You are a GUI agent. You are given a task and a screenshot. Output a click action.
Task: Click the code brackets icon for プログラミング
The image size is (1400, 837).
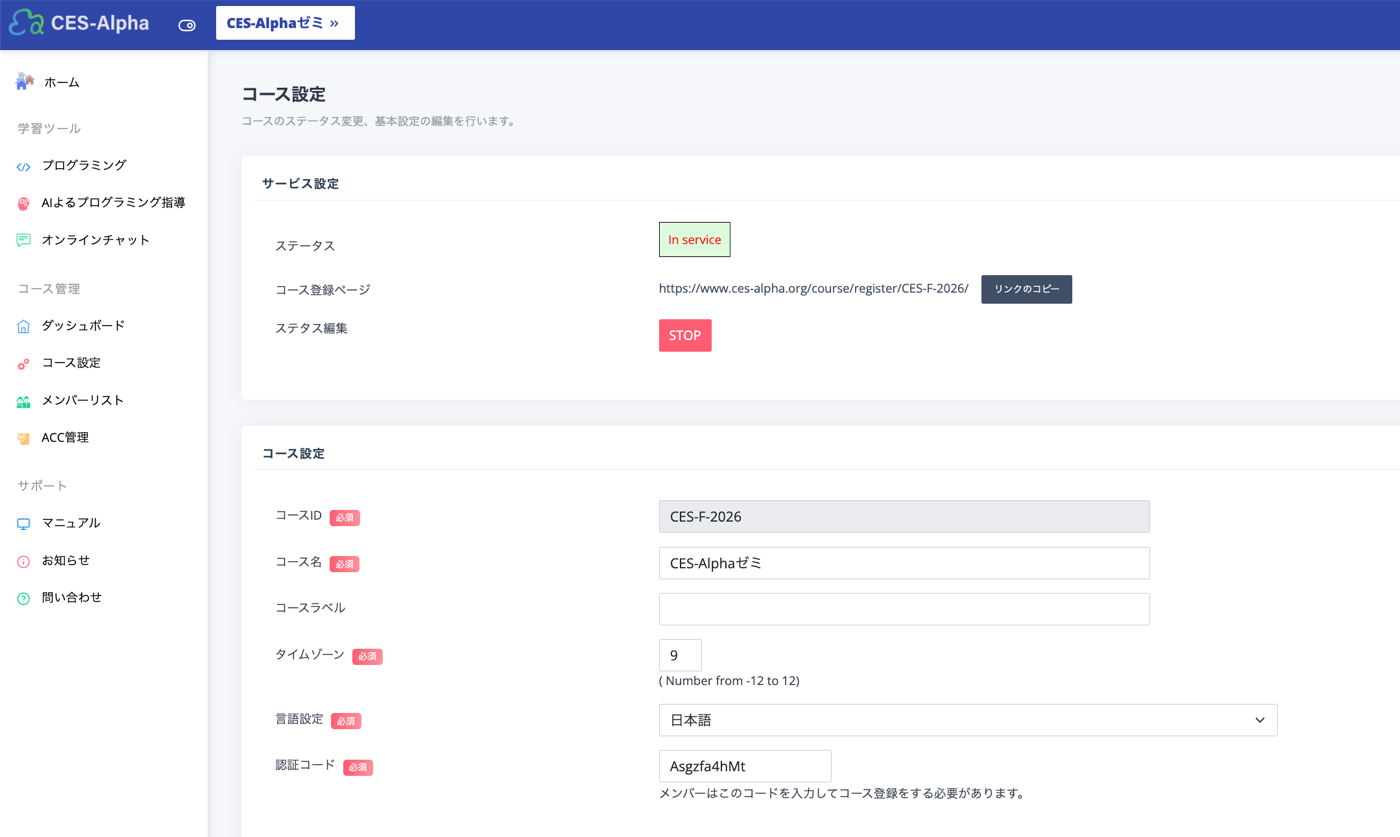point(24,166)
